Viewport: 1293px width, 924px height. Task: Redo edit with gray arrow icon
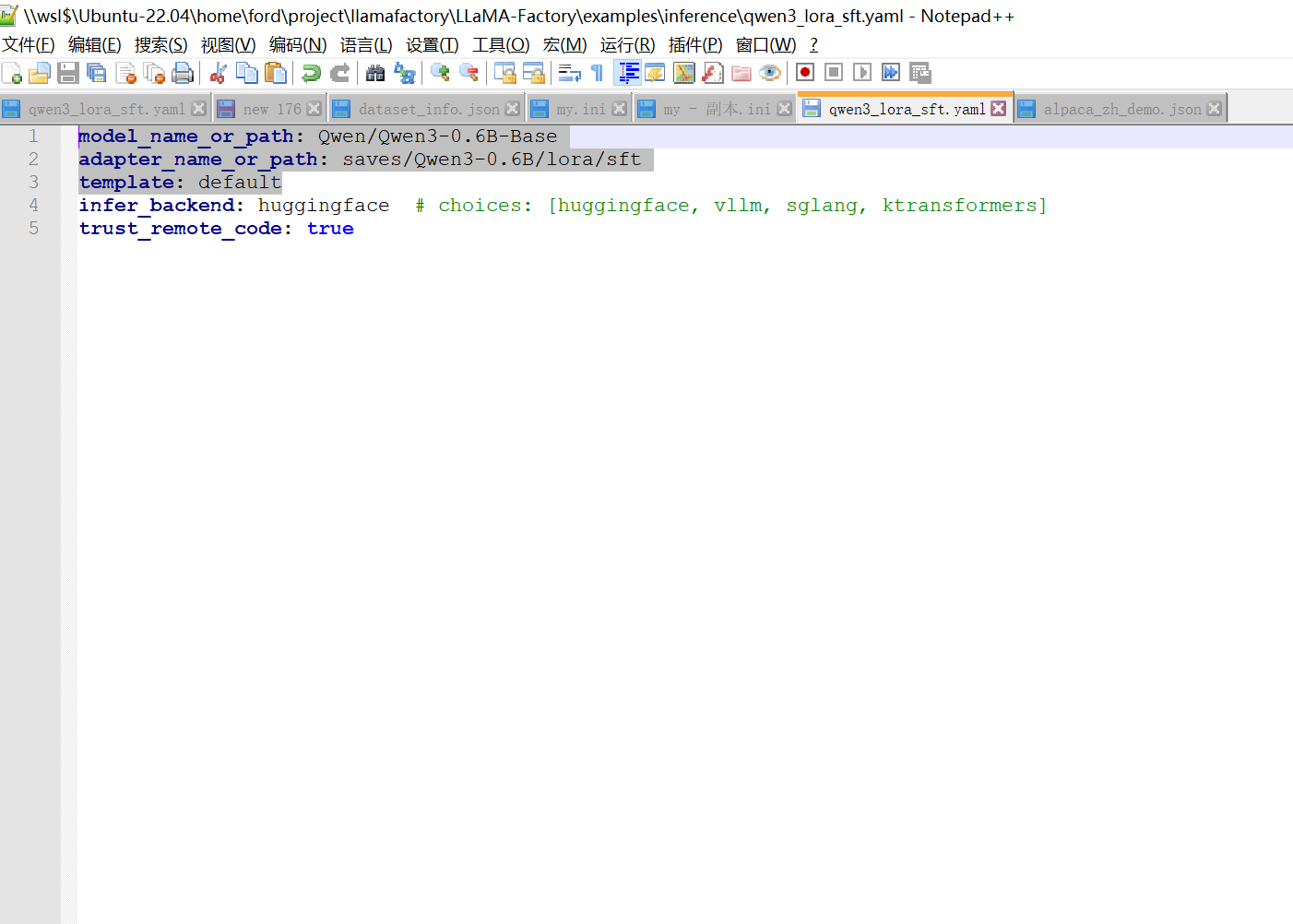tap(340, 73)
